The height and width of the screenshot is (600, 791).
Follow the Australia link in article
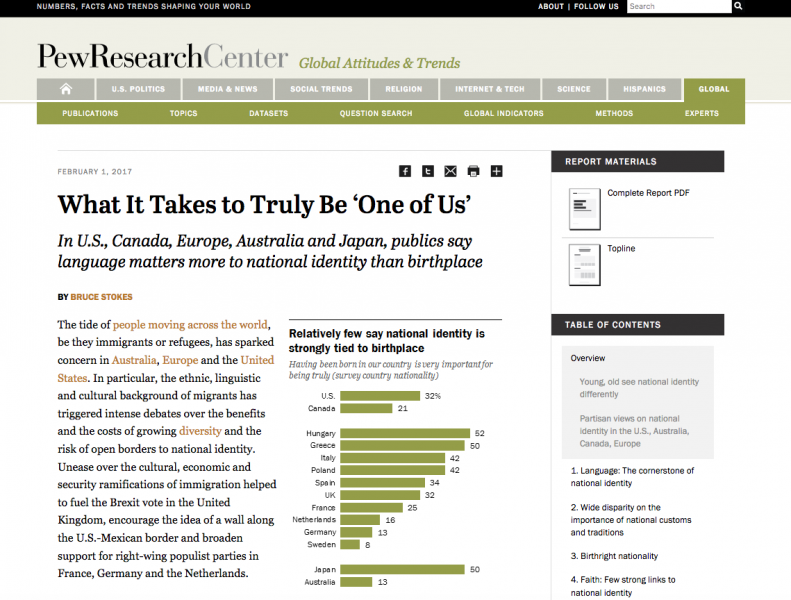click(x=134, y=360)
